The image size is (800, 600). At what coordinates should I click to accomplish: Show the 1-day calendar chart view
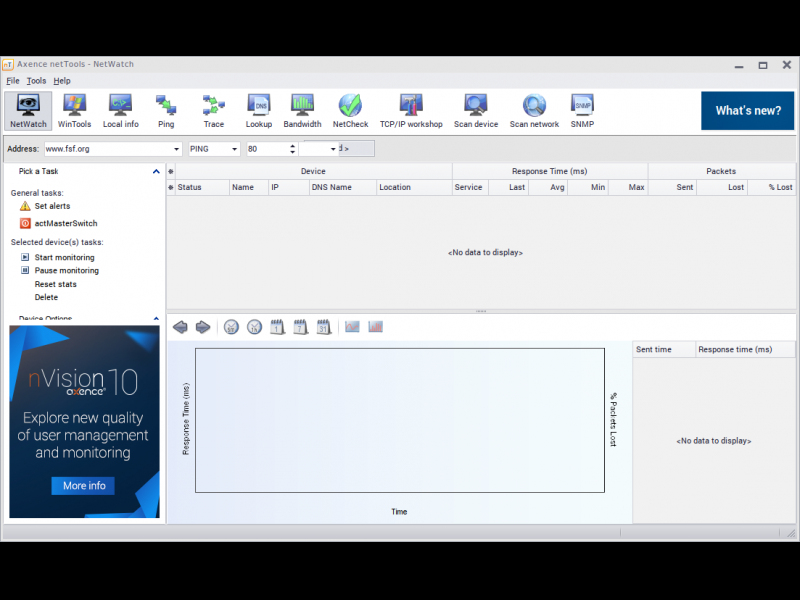pyautogui.click(x=278, y=327)
